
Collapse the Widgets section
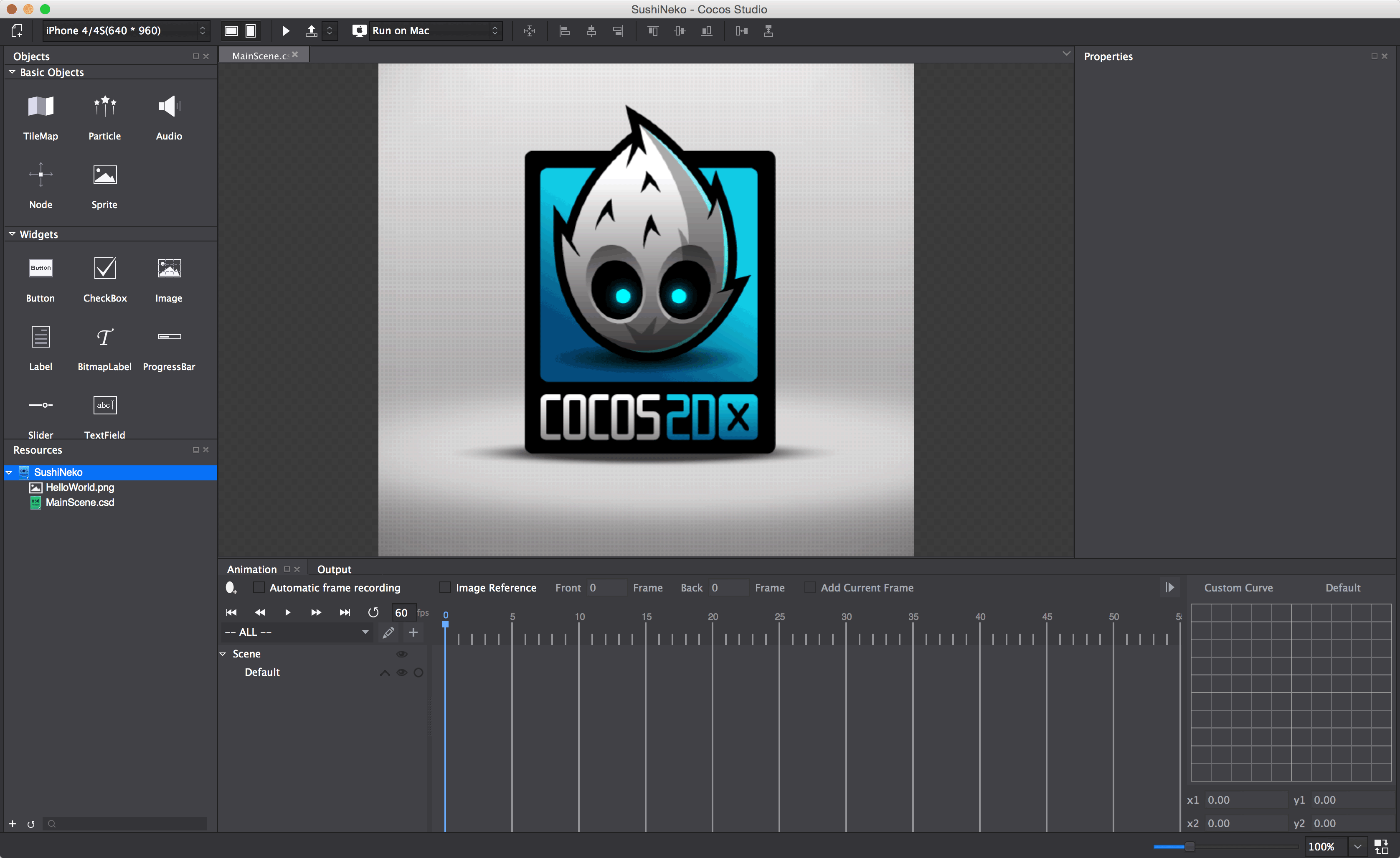coord(12,234)
